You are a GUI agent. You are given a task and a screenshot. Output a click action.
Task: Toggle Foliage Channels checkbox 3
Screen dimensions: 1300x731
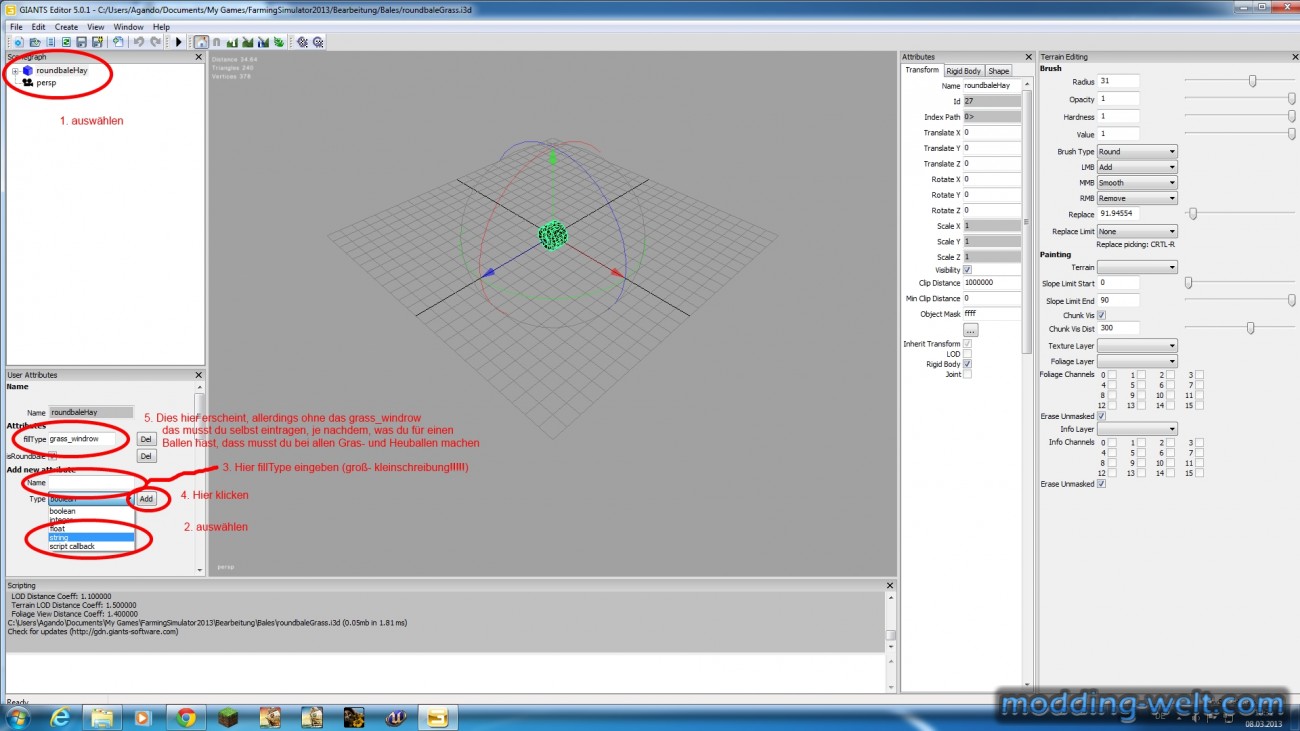tap(1200, 374)
